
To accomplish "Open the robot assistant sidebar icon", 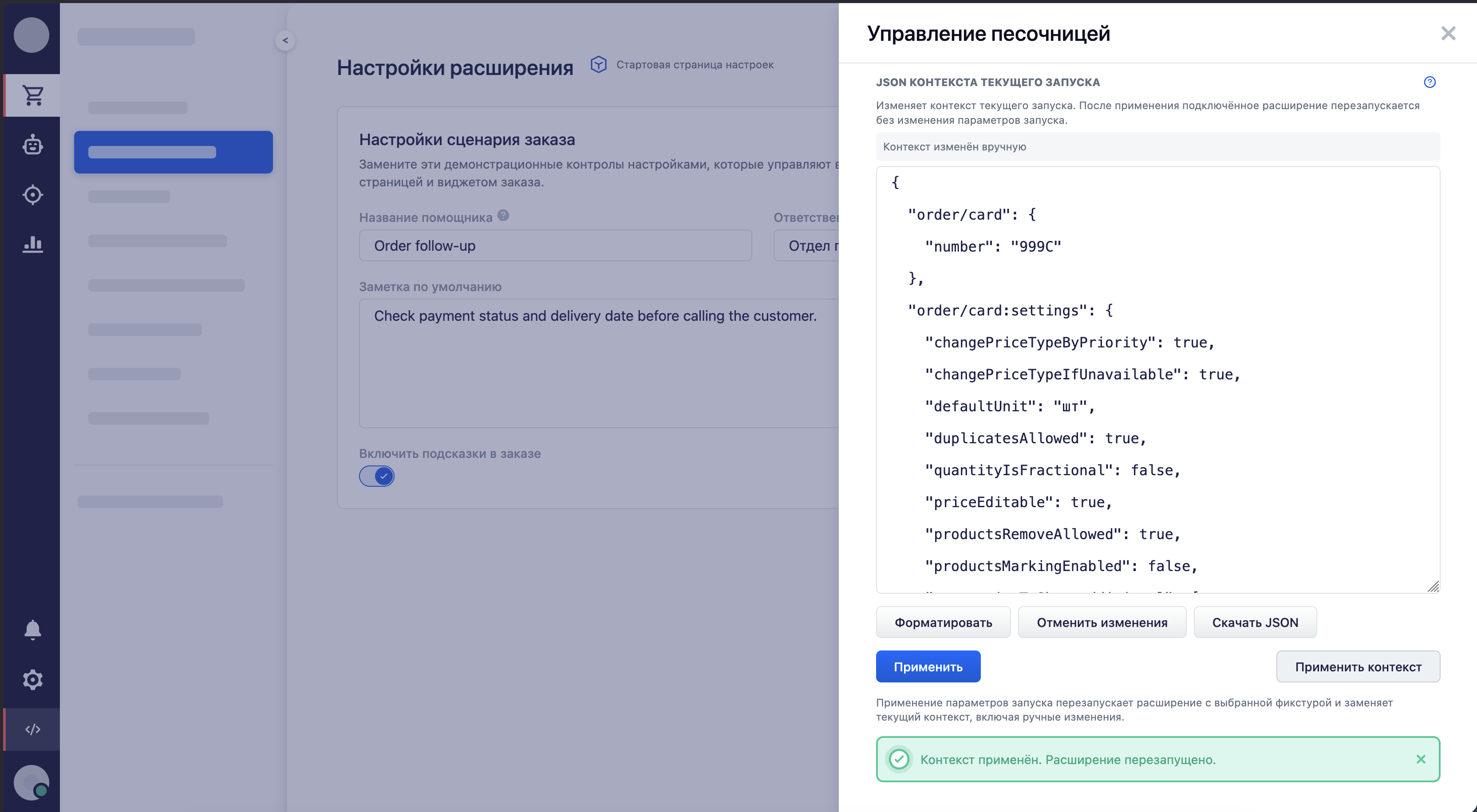I will coord(33,145).
